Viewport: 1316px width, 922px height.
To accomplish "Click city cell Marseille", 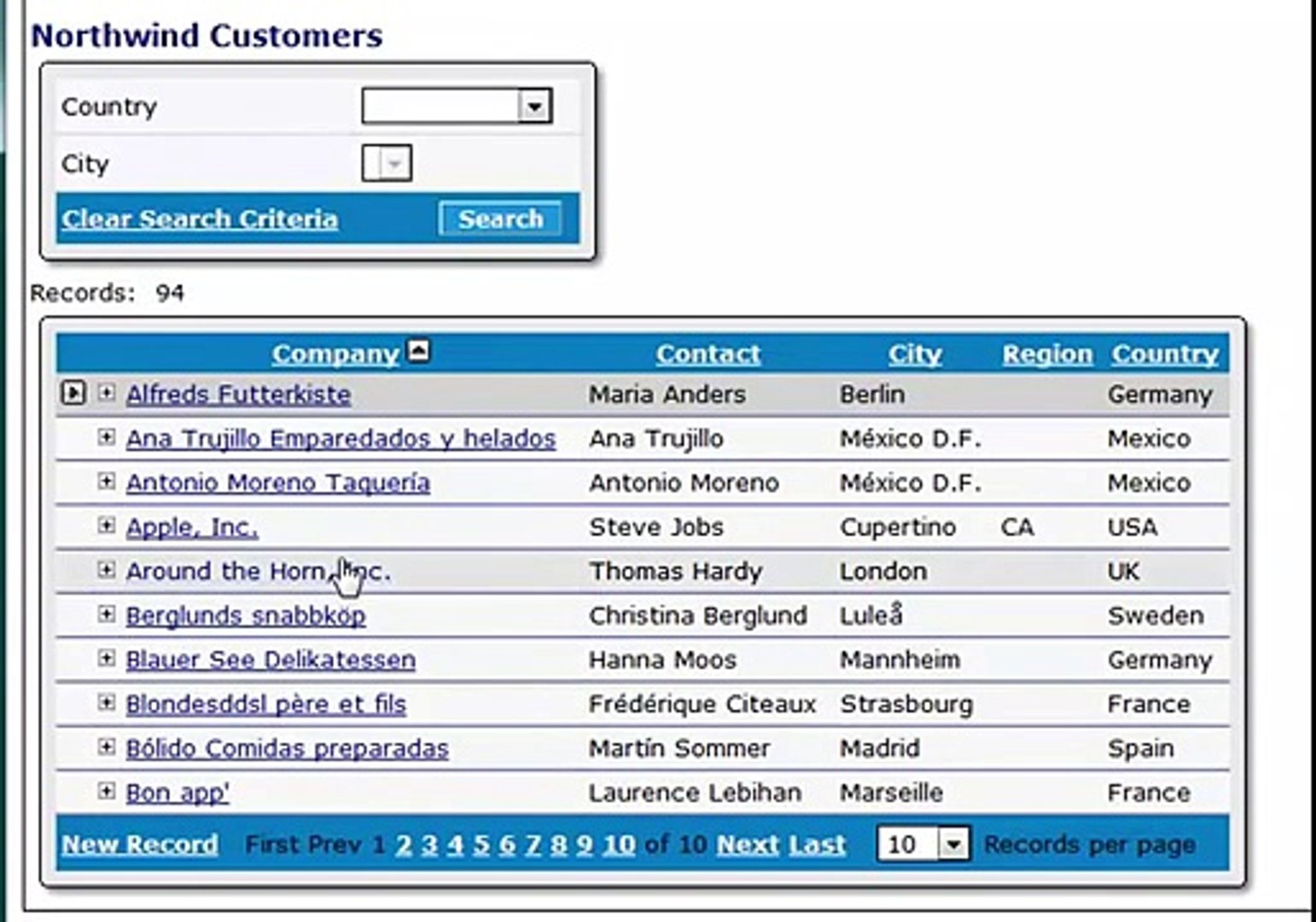I will (891, 792).
